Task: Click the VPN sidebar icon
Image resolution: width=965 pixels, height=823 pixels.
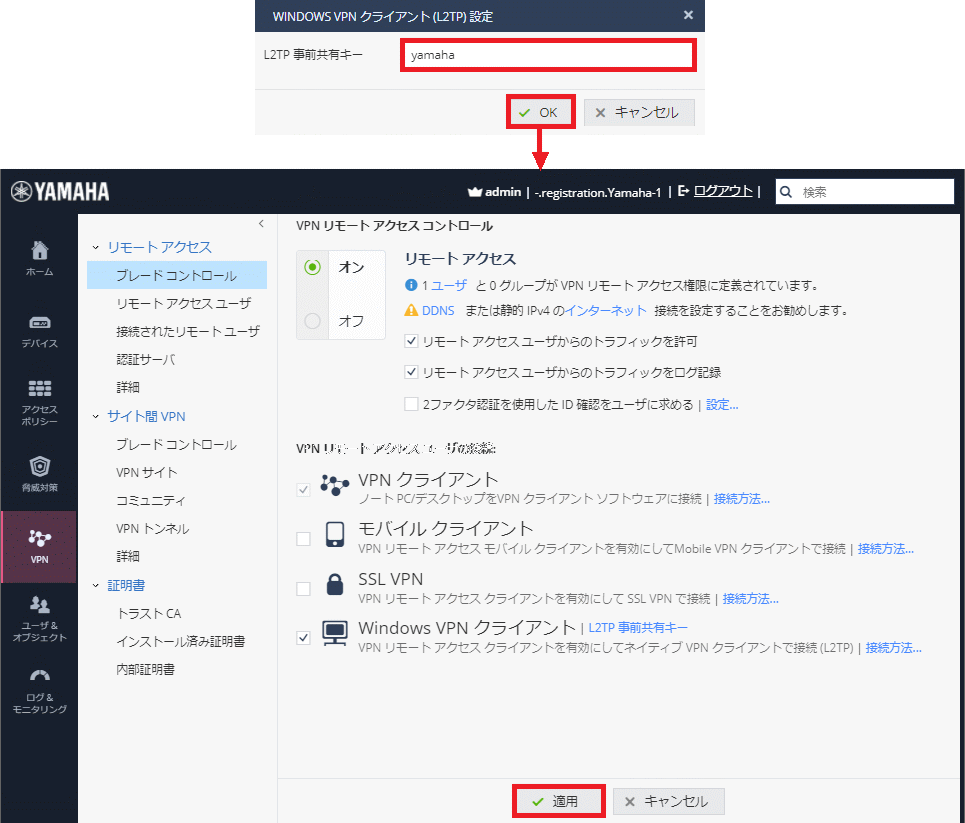Action: pyautogui.click(x=39, y=539)
